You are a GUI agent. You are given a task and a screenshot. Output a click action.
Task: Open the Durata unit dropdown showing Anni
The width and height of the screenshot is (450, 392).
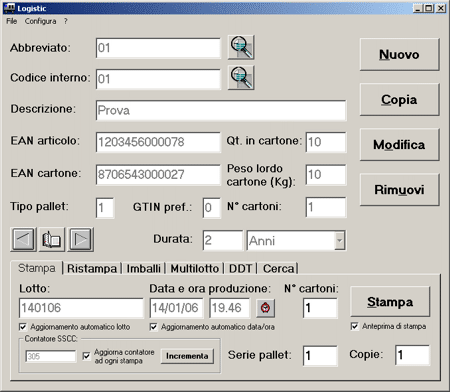339,240
